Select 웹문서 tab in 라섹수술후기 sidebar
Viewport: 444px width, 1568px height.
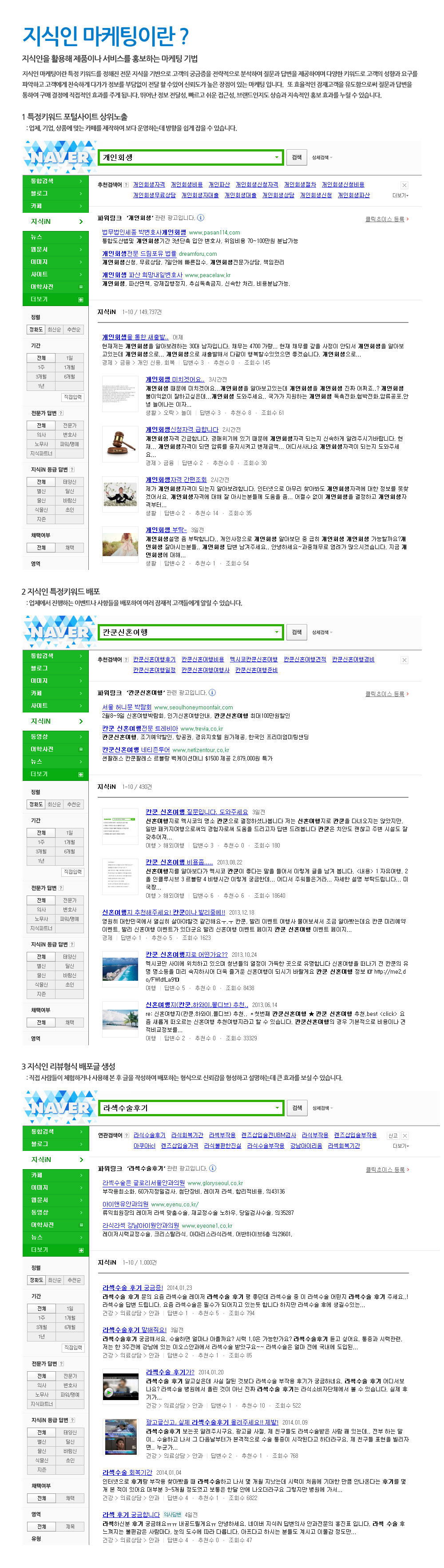click(x=56, y=1200)
